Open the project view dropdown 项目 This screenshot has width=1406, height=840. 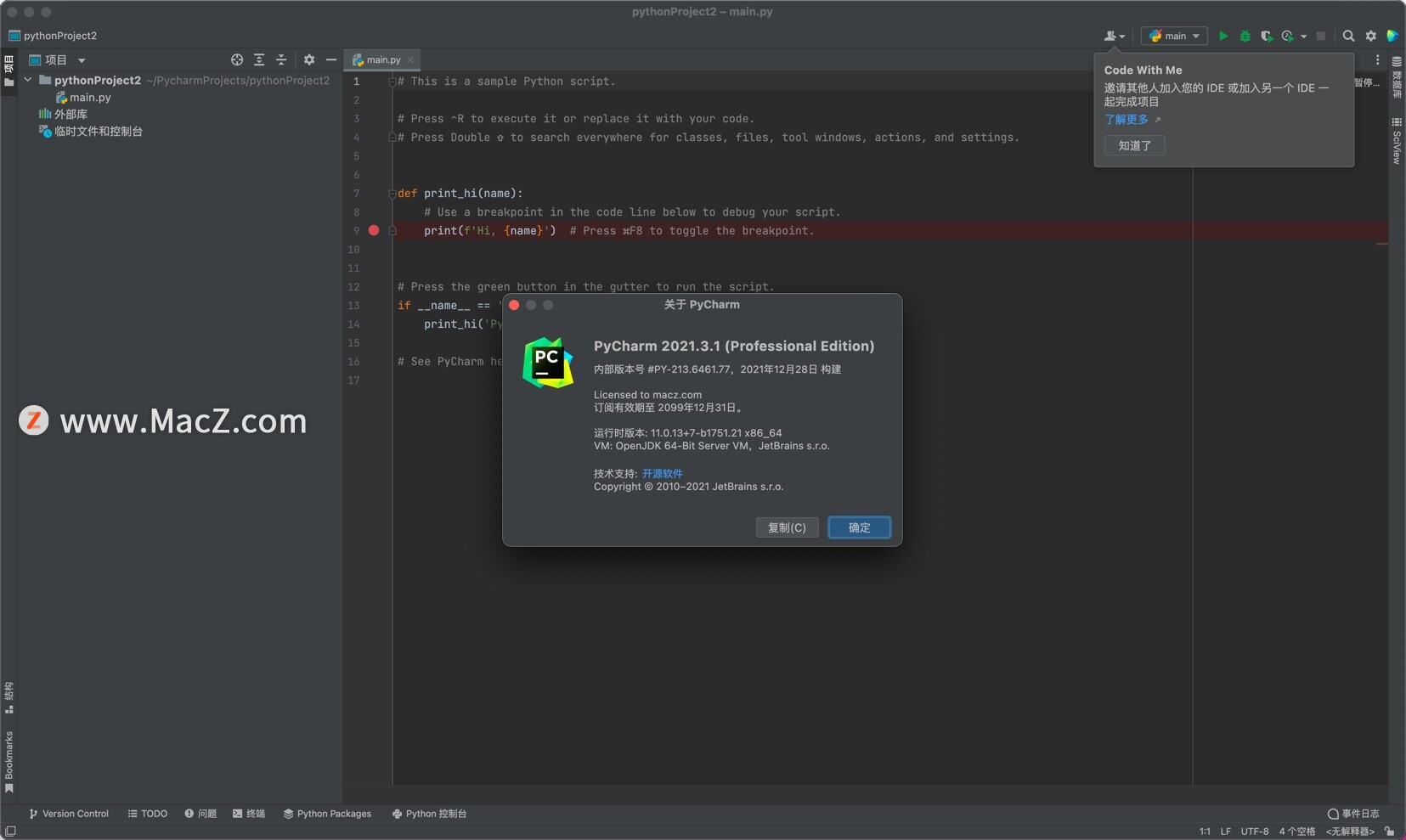(58, 59)
